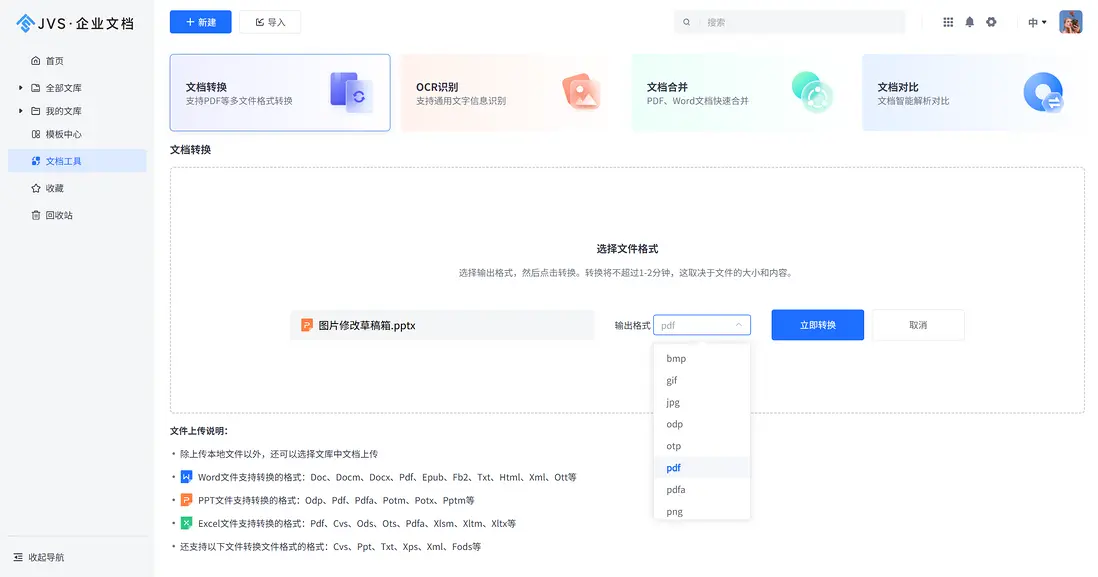Click the apps grid icon near the search bar
This screenshot has height=577, width=1098.
click(x=947, y=21)
